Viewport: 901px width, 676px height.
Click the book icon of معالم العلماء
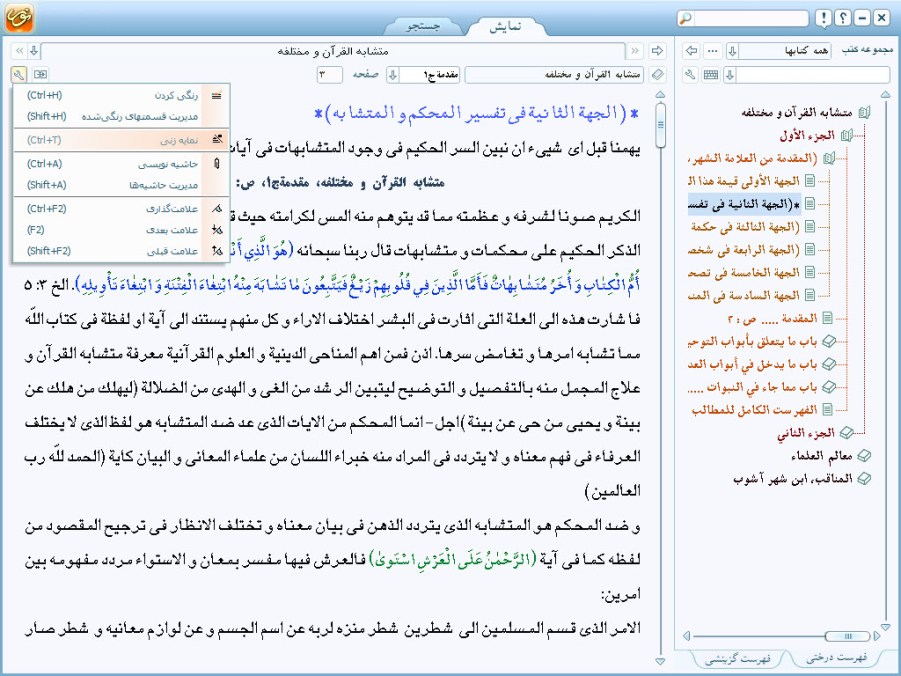point(864,456)
